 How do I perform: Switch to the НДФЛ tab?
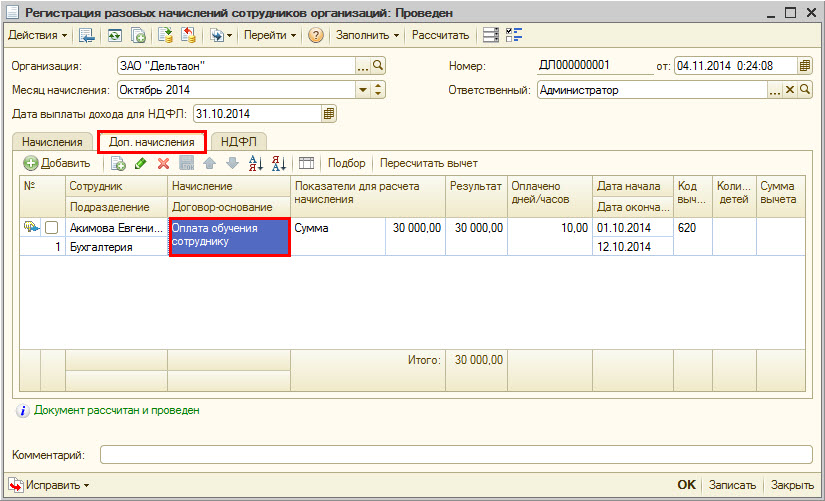239,142
